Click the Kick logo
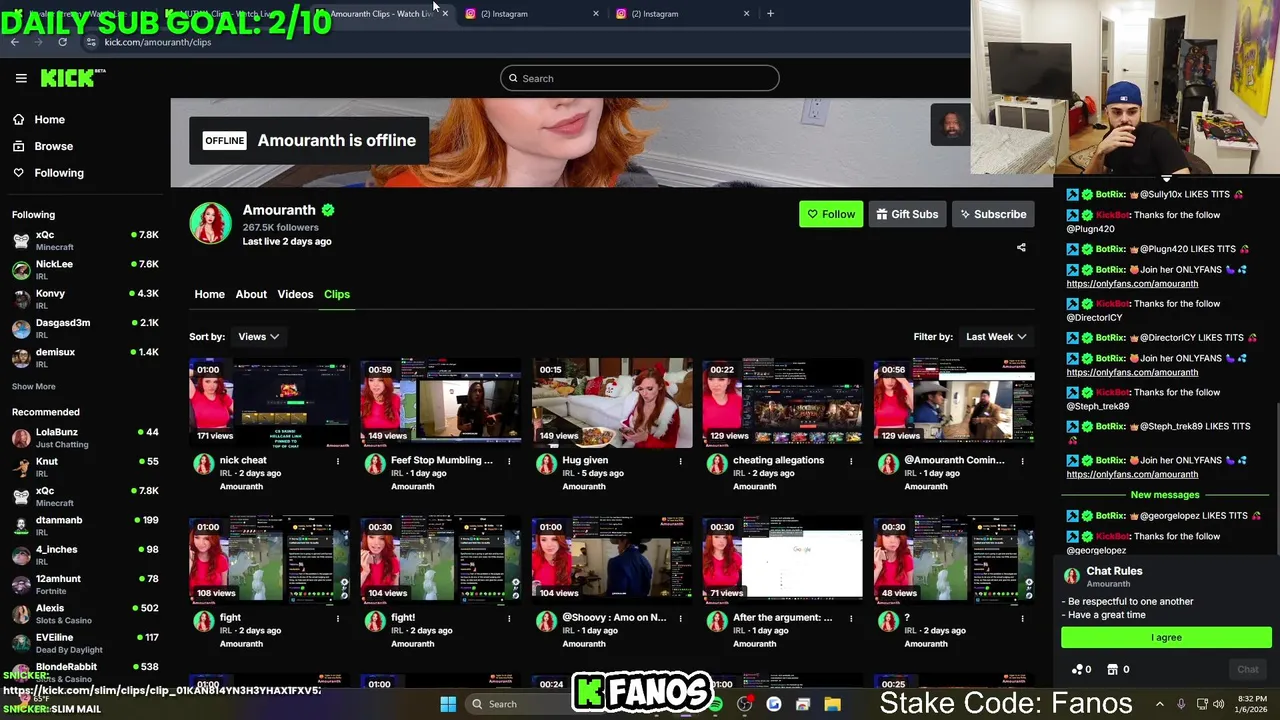The height and width of the screenshot is (720, 1280). pos(72,78)
